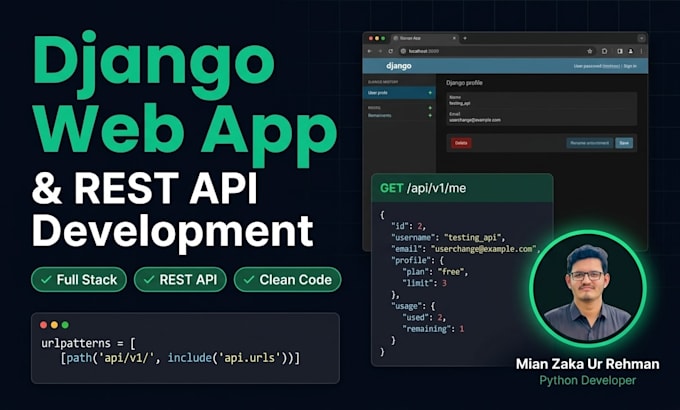Click the checkmark in Clean Code badge
This screenshot has width=680, height=410.
click(x=248, y=280)
